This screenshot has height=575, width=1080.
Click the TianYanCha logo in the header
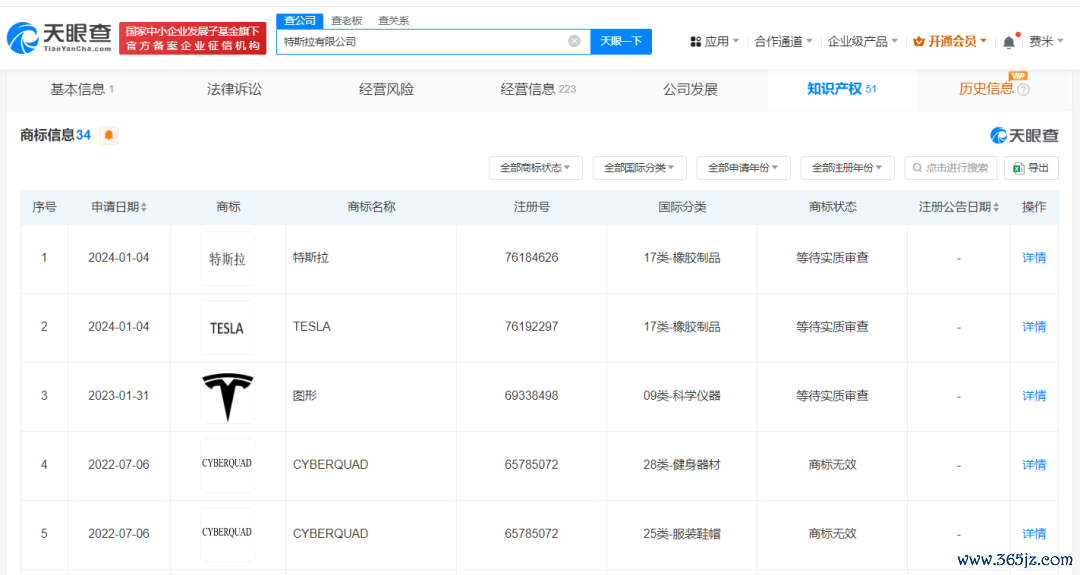[59, 38]
